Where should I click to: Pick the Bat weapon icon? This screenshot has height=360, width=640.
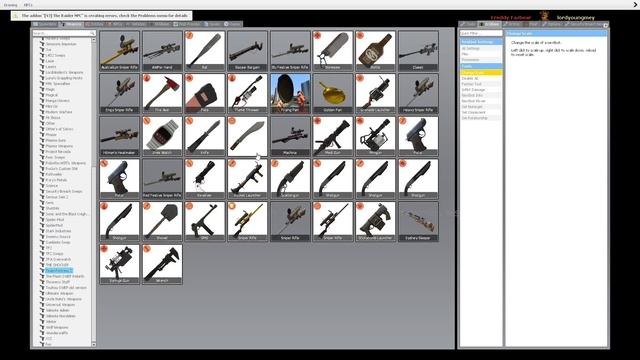tap(205, 51)
